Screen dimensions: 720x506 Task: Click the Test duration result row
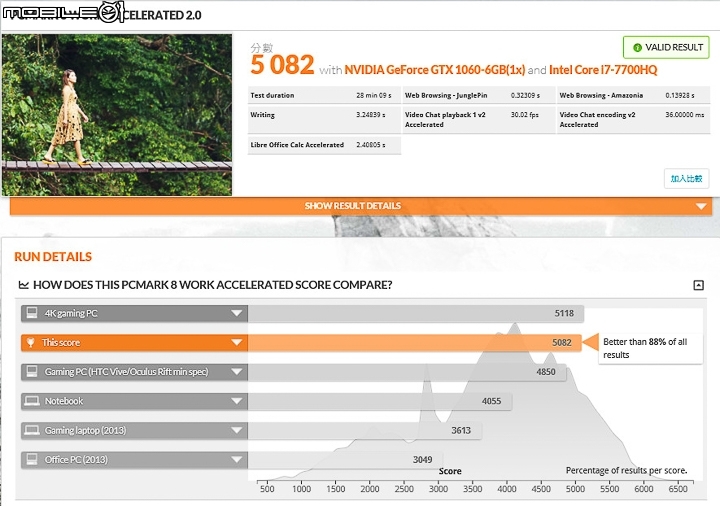point(324,96)
